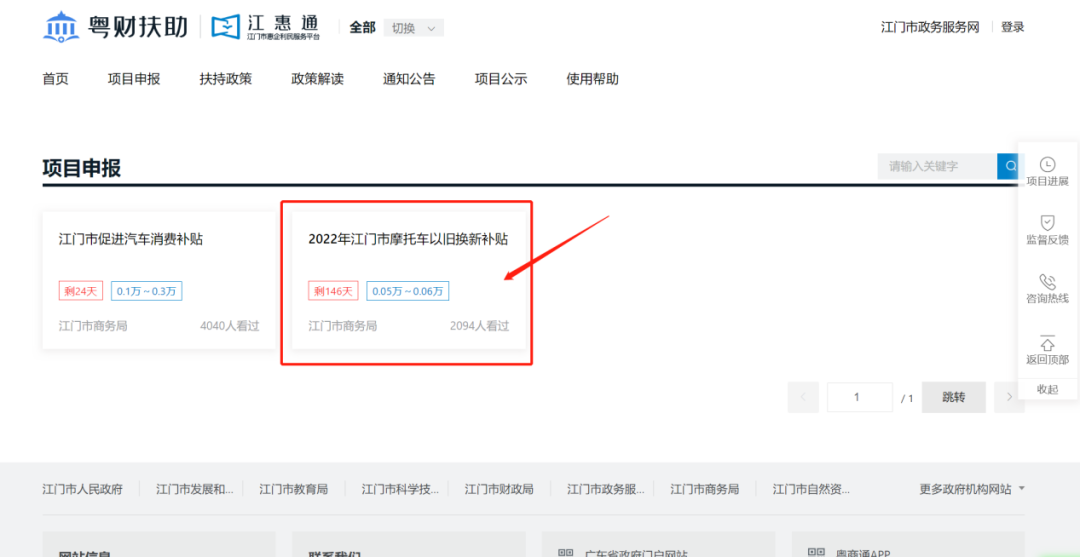Click 4040人看过 view count
This screenshot has width=1080, height=557.
(230, 326)
